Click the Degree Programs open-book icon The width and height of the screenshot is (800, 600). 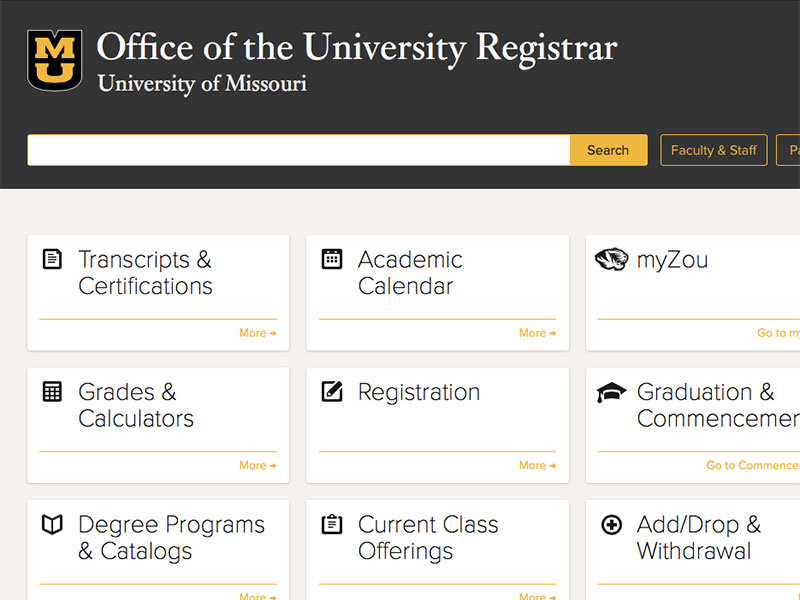[52, 524]
